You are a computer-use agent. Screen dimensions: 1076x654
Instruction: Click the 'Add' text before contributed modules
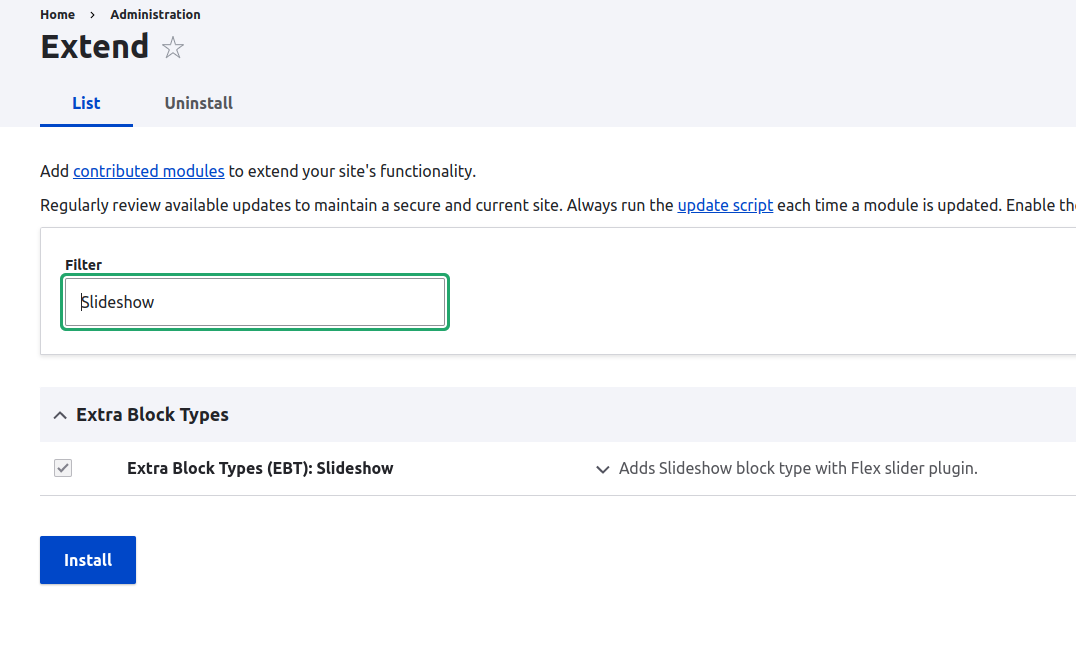(54, 171)
